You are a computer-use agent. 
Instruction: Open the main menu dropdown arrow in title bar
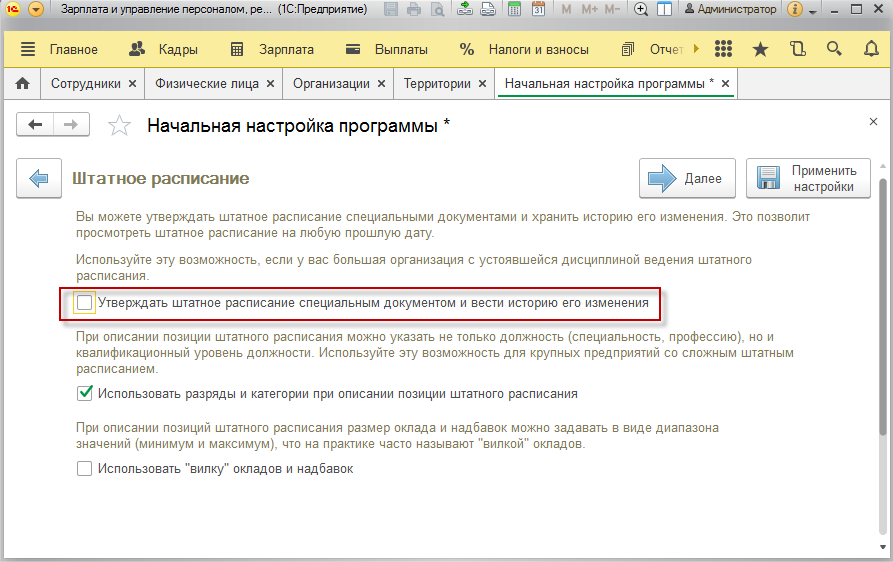[36, 9]
